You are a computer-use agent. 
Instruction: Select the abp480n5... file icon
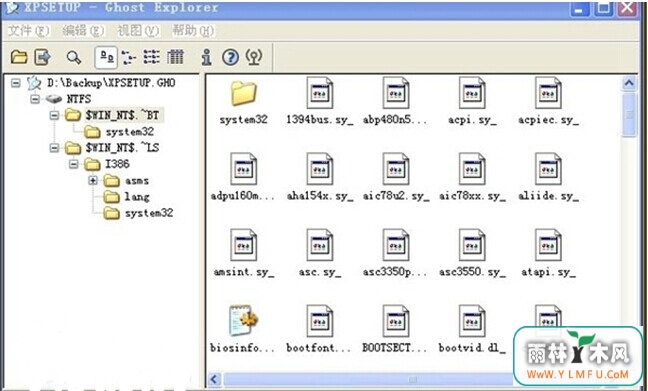click(395, 93)
